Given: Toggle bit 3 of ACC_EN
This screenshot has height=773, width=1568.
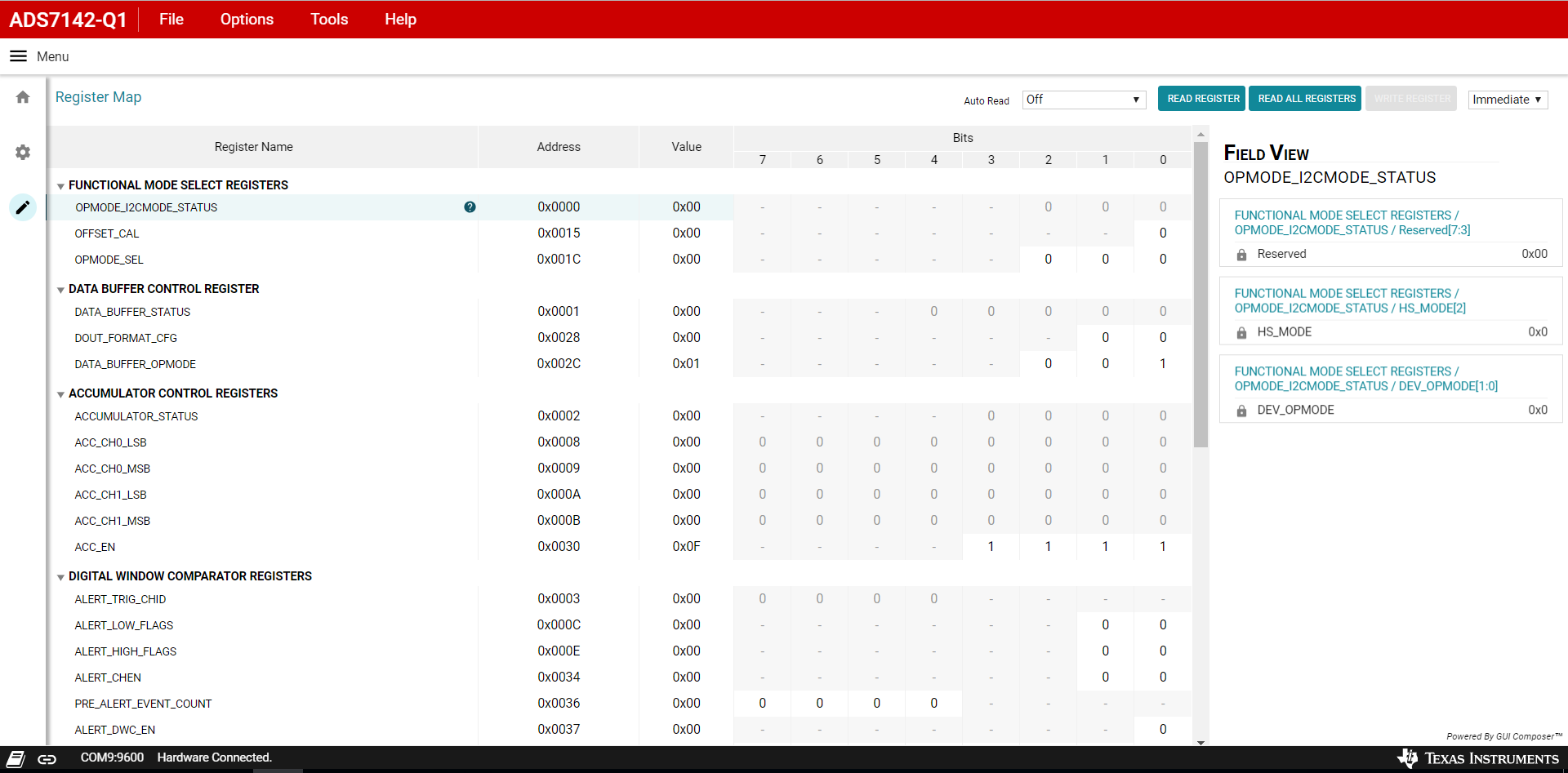Looking at the screenshot, I should point(991,547).
